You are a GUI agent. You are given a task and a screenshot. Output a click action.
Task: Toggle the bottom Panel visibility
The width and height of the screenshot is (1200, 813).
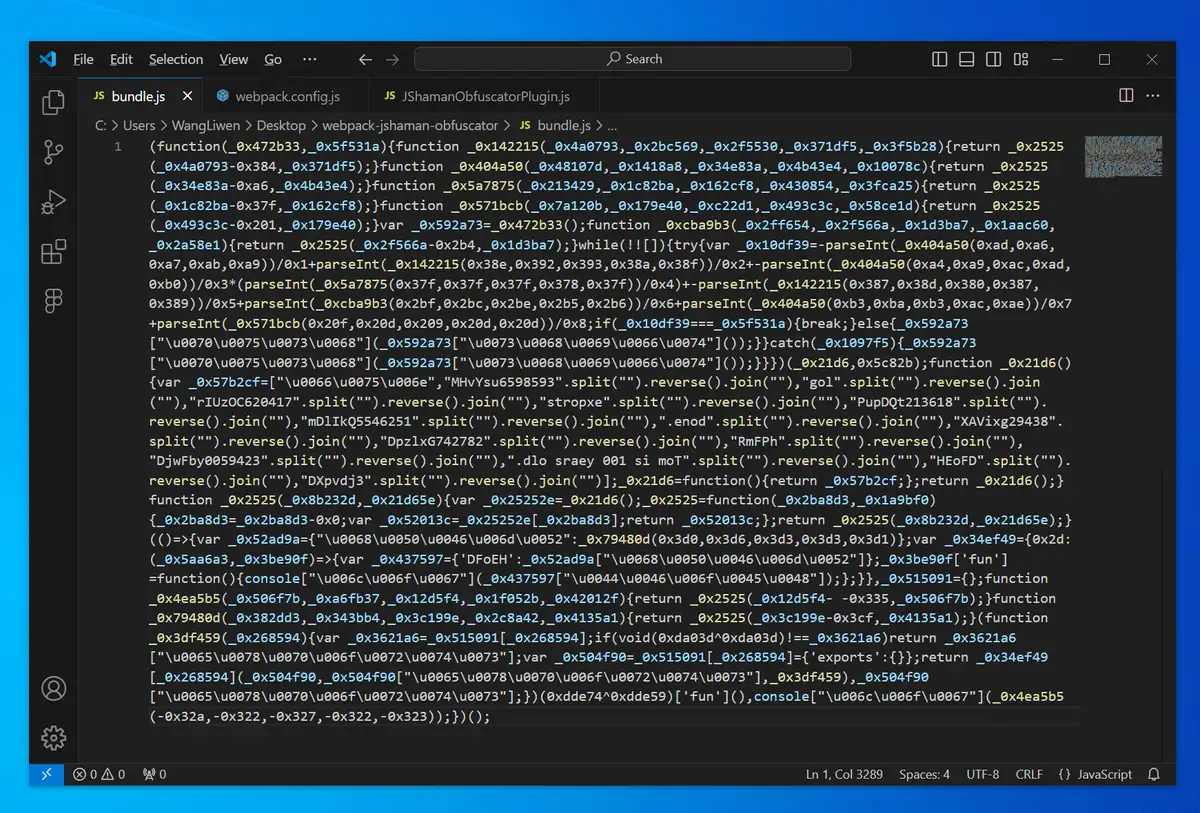pyautogui.click(x=966, y=59)
